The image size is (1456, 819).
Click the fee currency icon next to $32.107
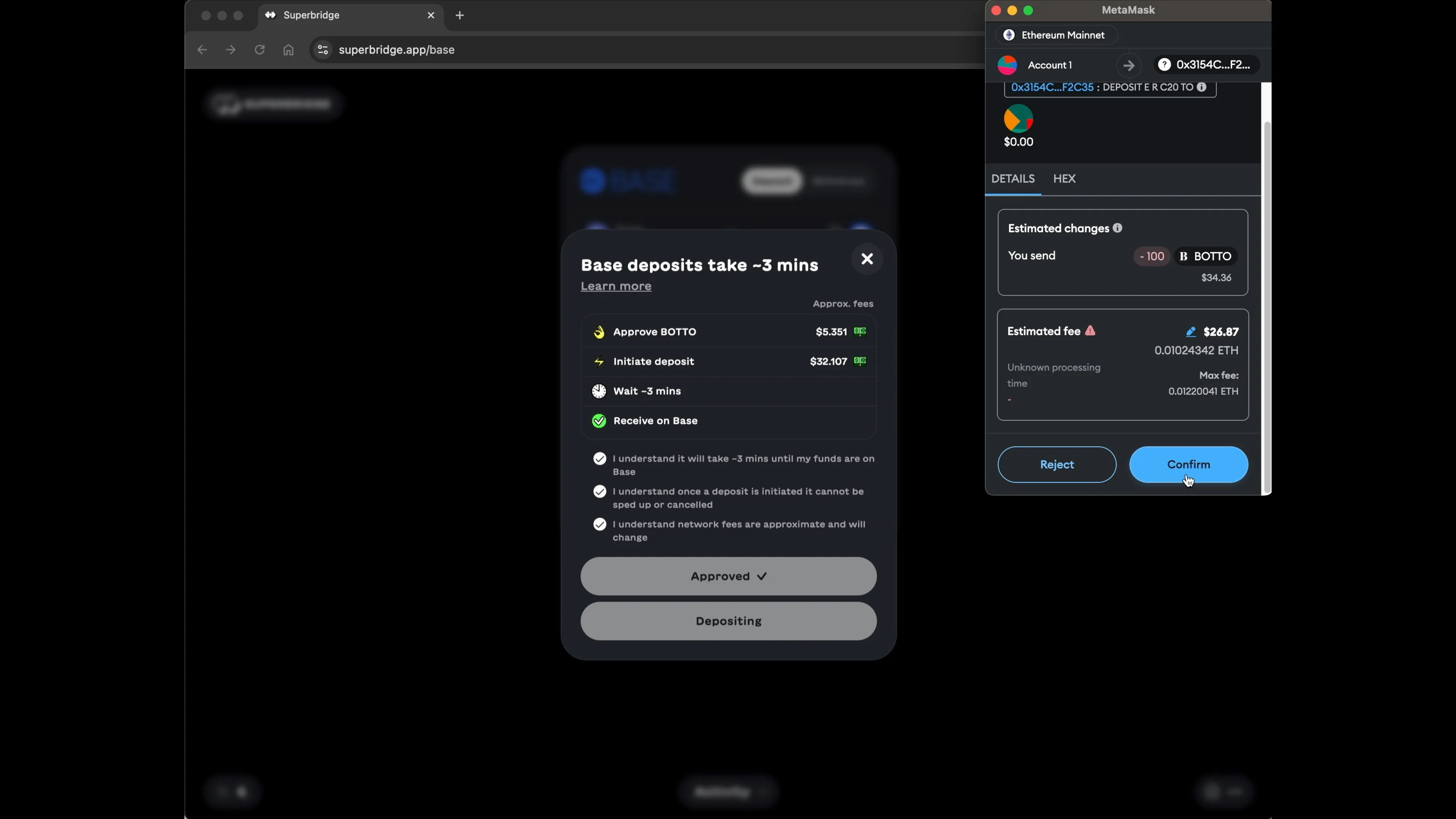(860, 361)
